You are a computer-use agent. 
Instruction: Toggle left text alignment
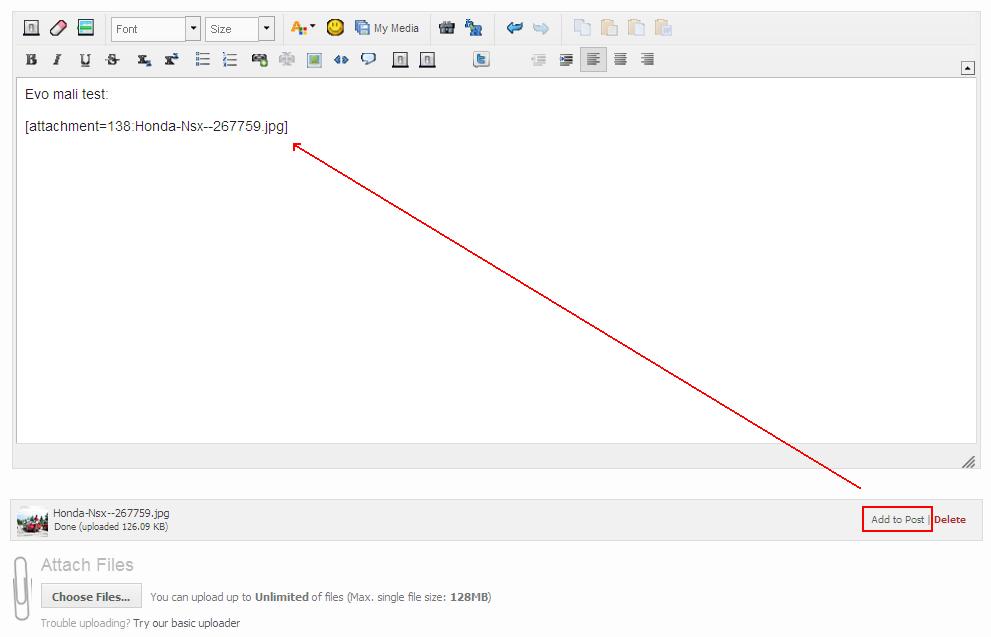click(593, 60)
